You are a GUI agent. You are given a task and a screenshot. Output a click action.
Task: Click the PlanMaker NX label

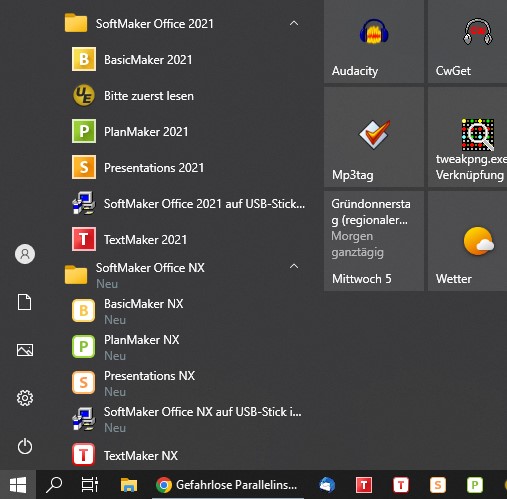click(x=142, y=340)
